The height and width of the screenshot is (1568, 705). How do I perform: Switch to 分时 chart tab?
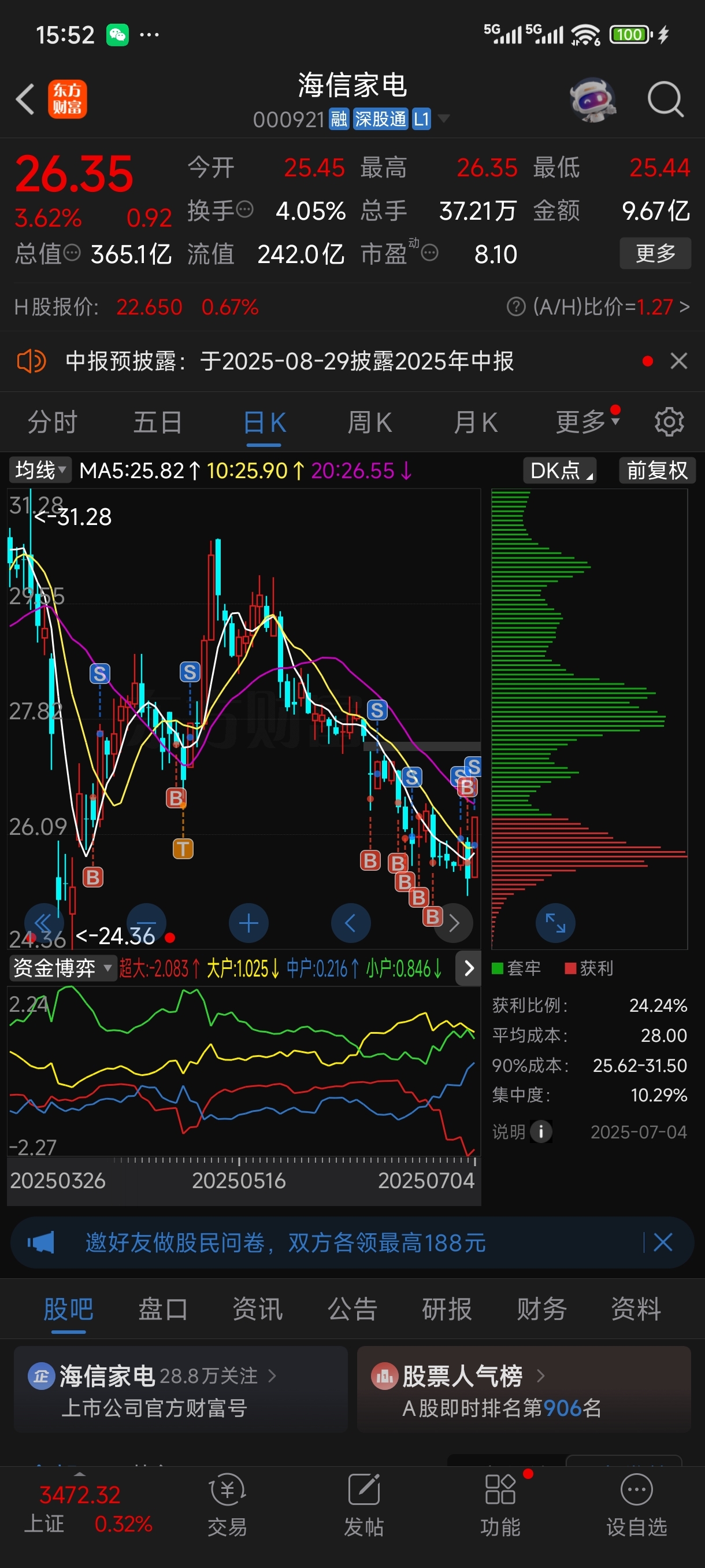click(53, 422)
